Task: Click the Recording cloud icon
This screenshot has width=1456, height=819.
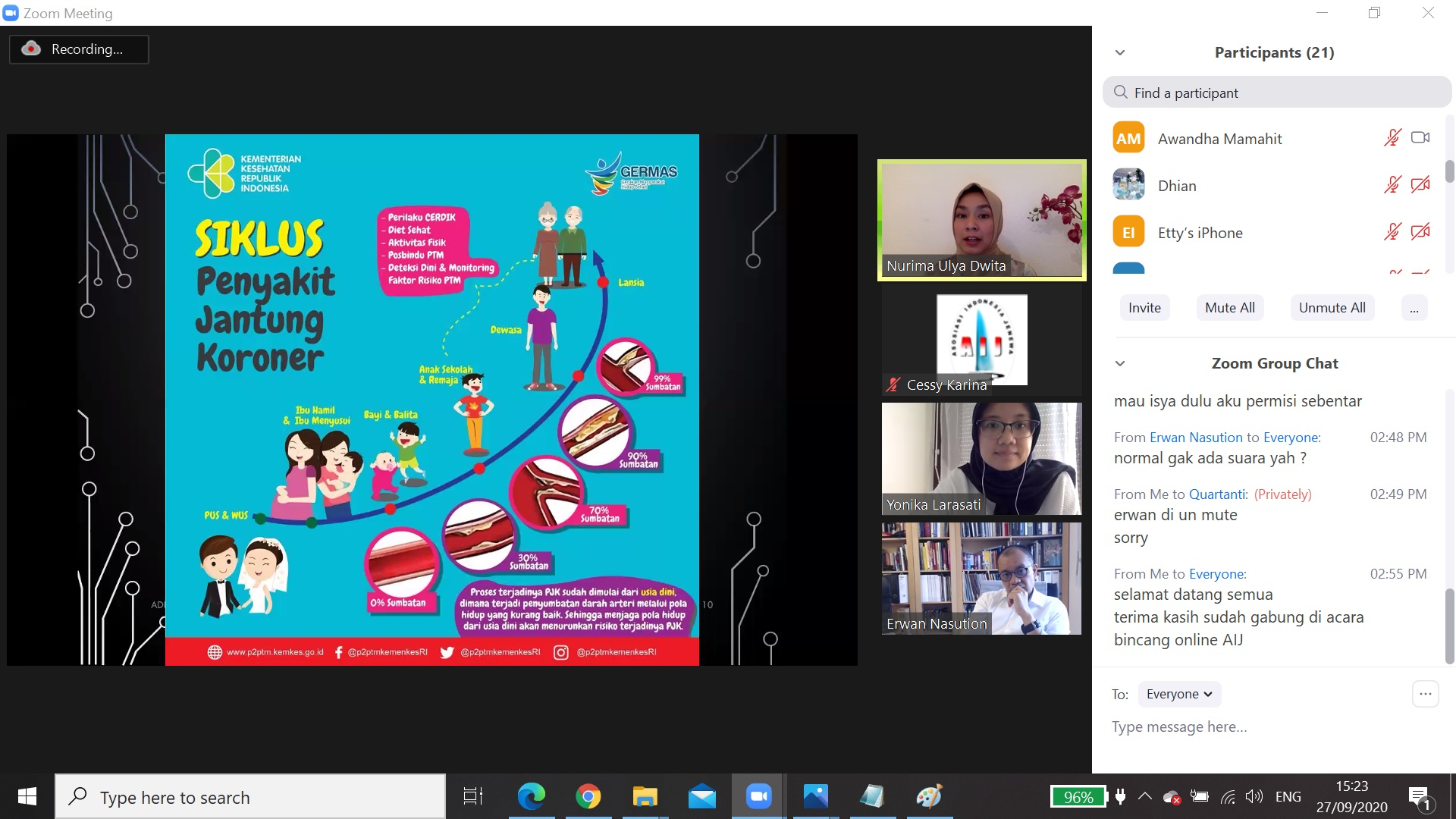Action: coord(31,49)
